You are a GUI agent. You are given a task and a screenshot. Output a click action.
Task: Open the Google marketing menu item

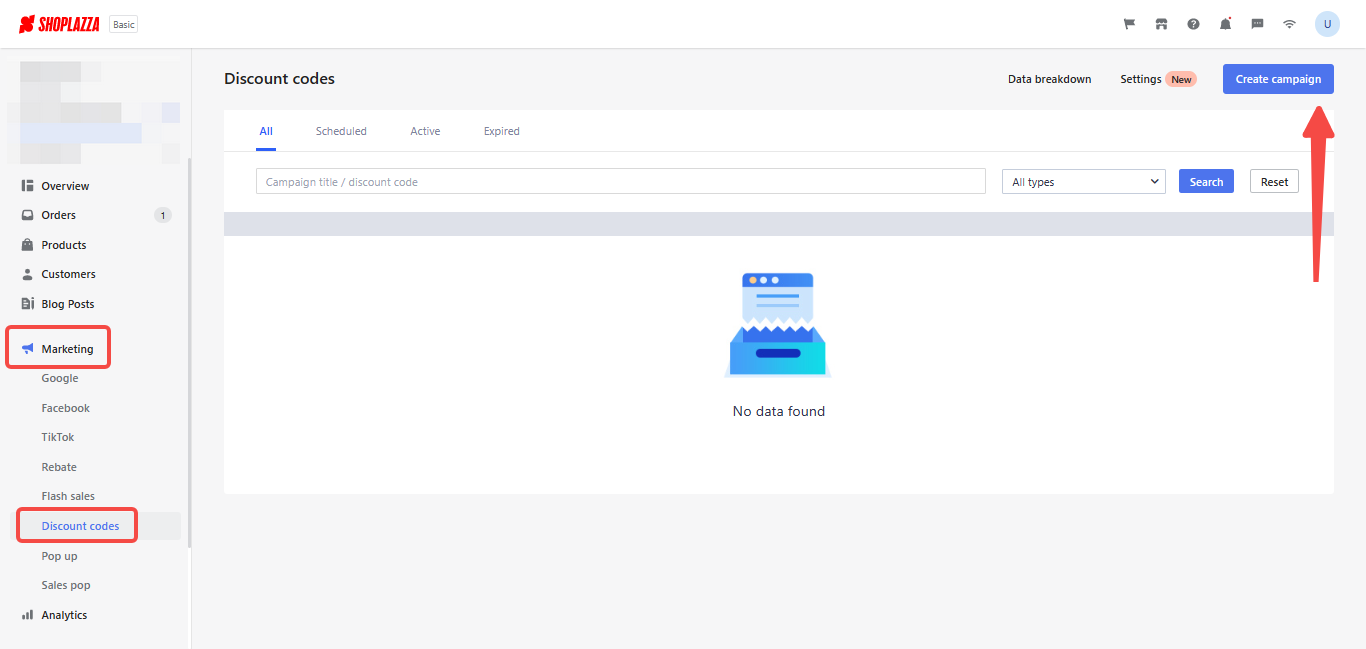[60, 378]
